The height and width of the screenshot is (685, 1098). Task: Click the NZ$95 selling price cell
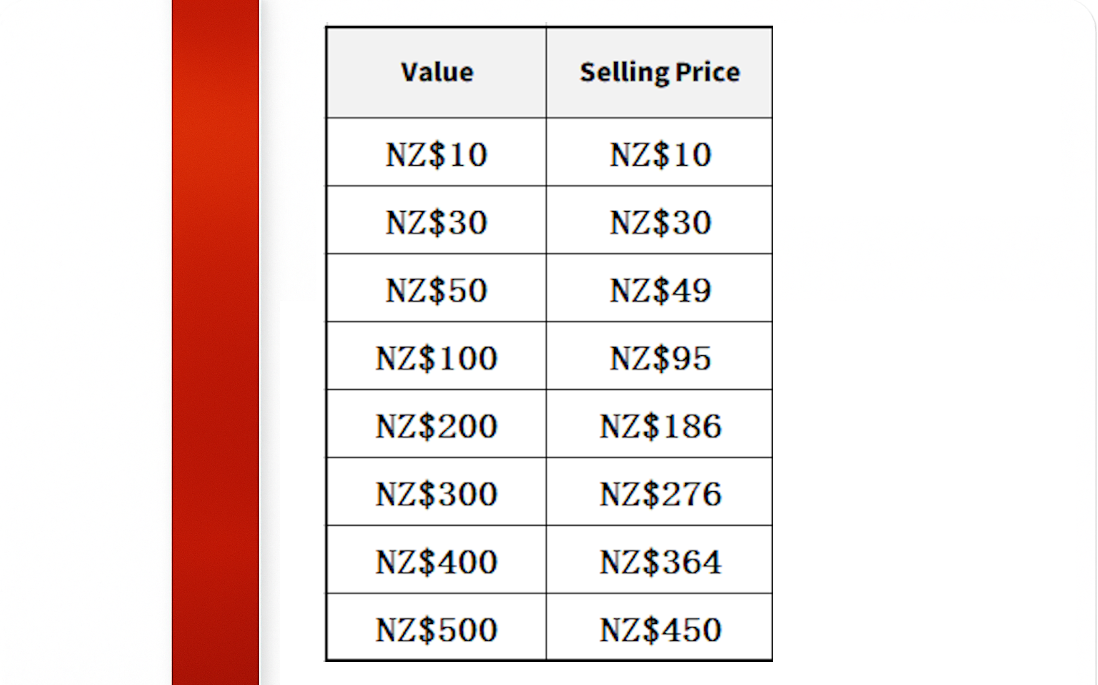pos(660,357)
